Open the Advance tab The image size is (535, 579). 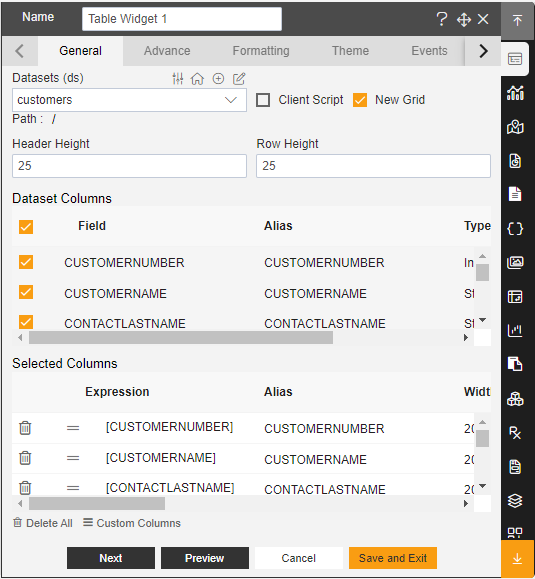167,51
